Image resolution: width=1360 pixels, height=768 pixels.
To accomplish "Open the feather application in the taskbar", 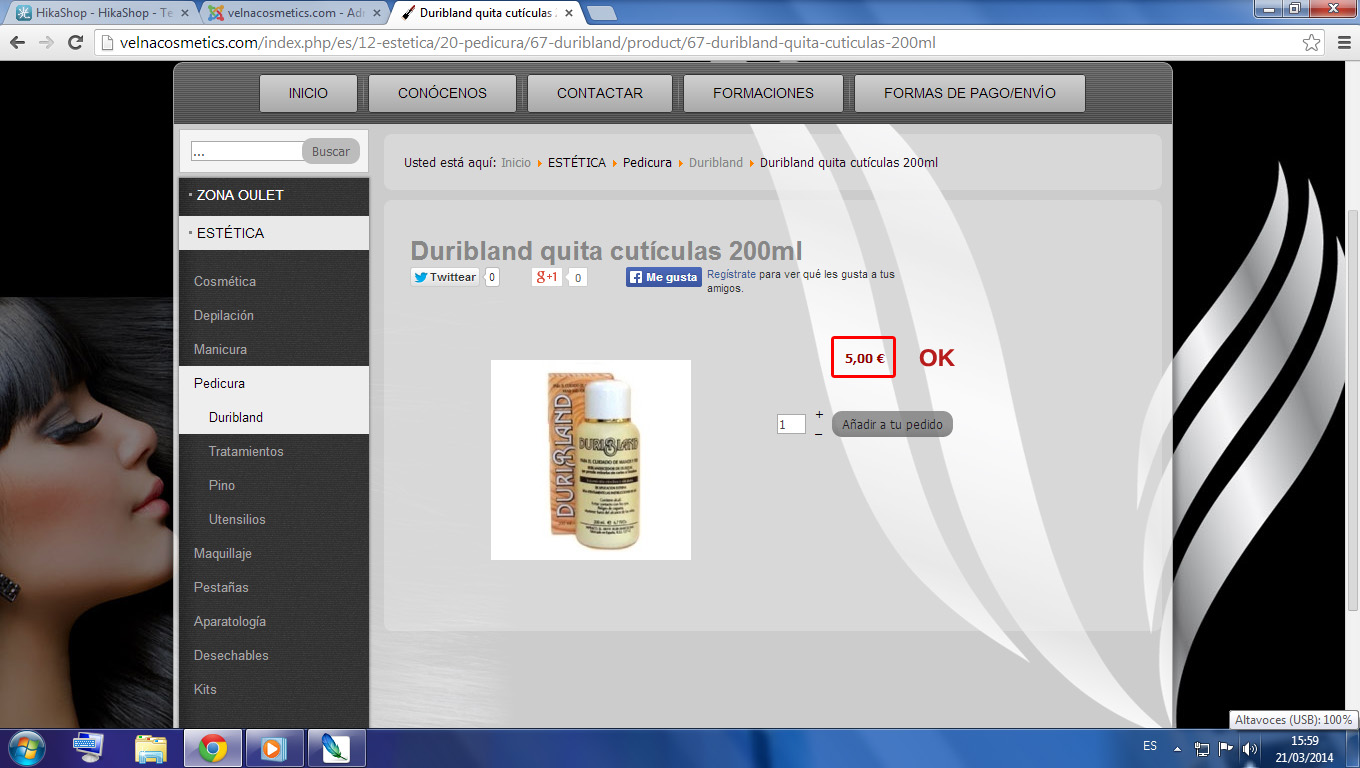I will 337,748.
